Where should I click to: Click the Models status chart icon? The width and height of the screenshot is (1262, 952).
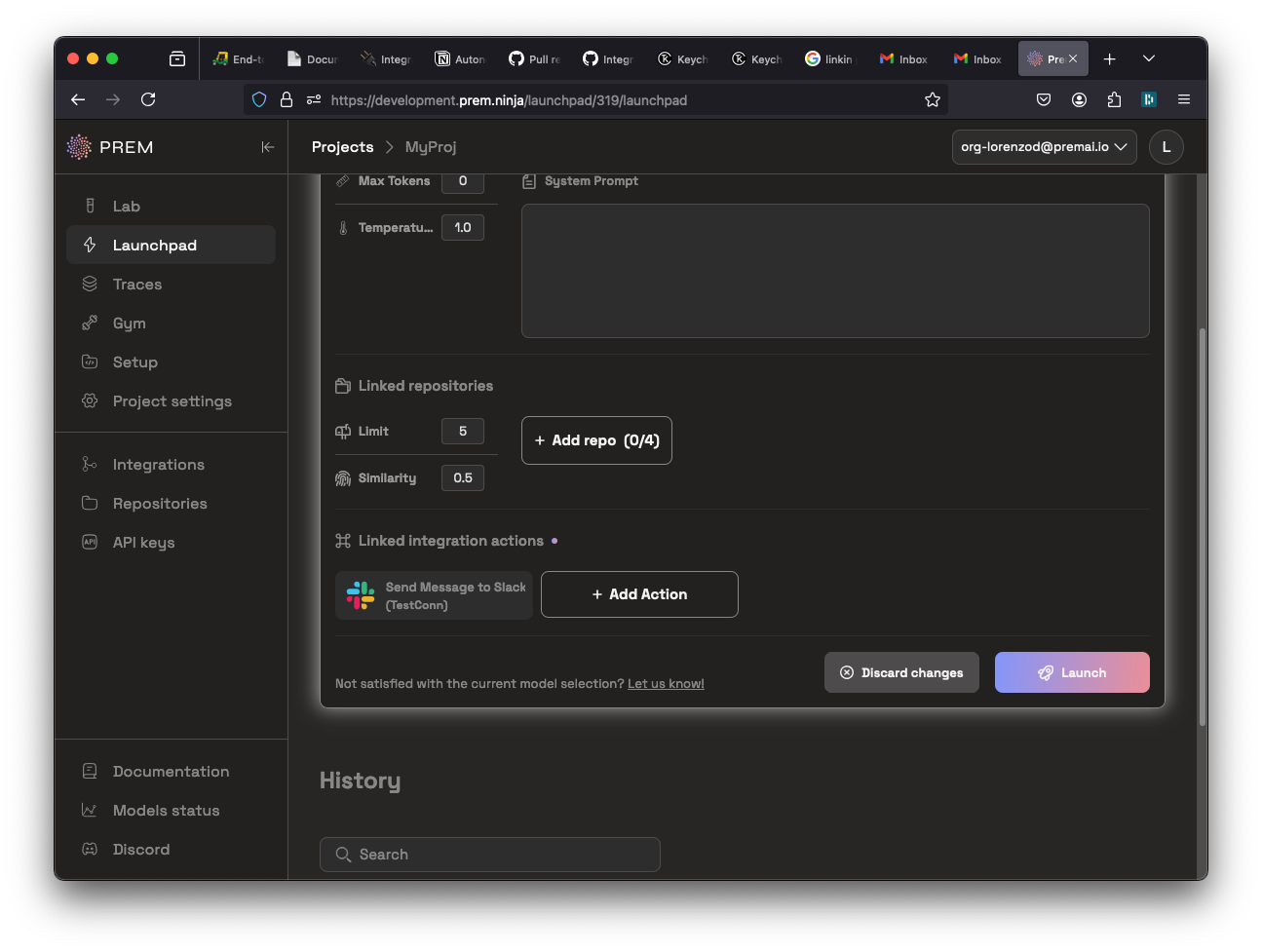click(x=90, y=810)
